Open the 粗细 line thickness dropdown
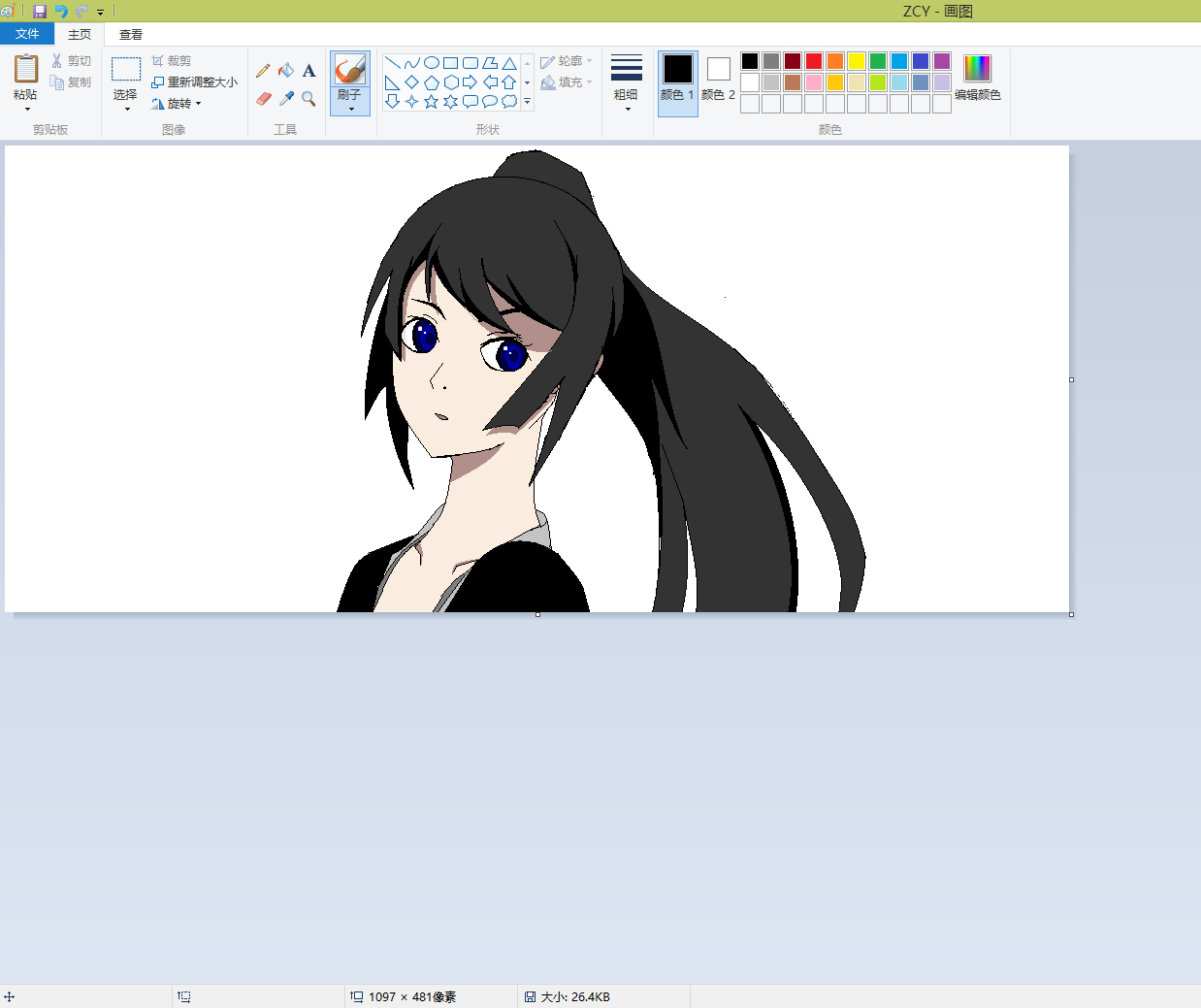 (x=627, y=82)
